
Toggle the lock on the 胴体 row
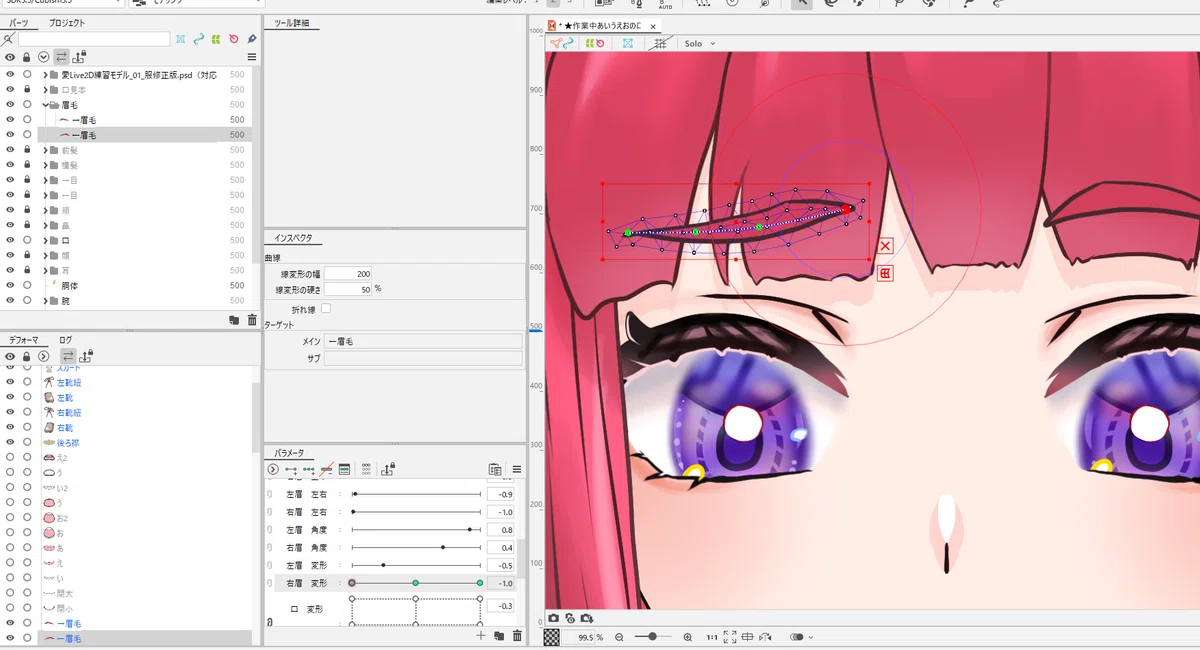27,285
